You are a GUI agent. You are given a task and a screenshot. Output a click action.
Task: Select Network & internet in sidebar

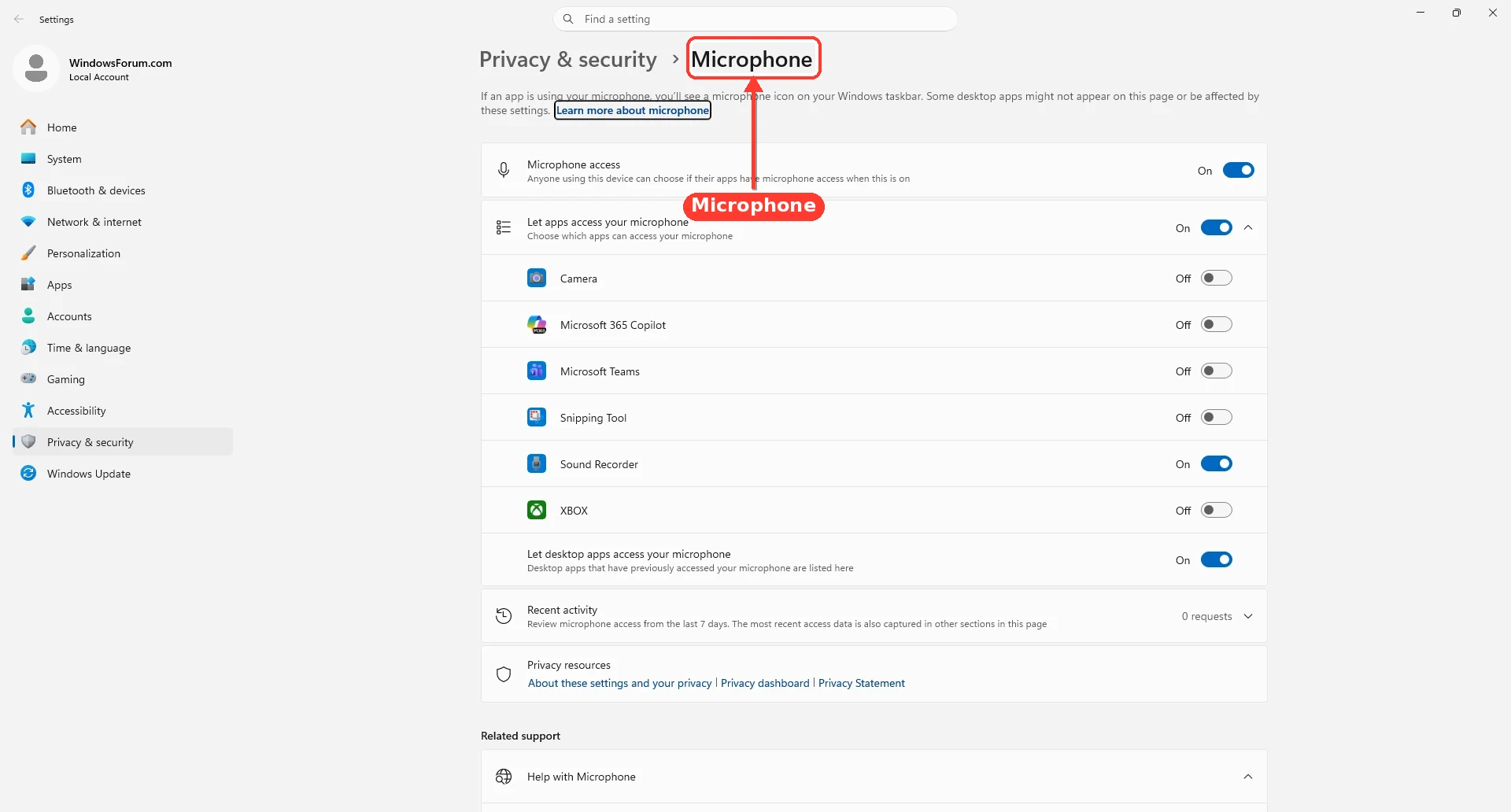(123, 221)
